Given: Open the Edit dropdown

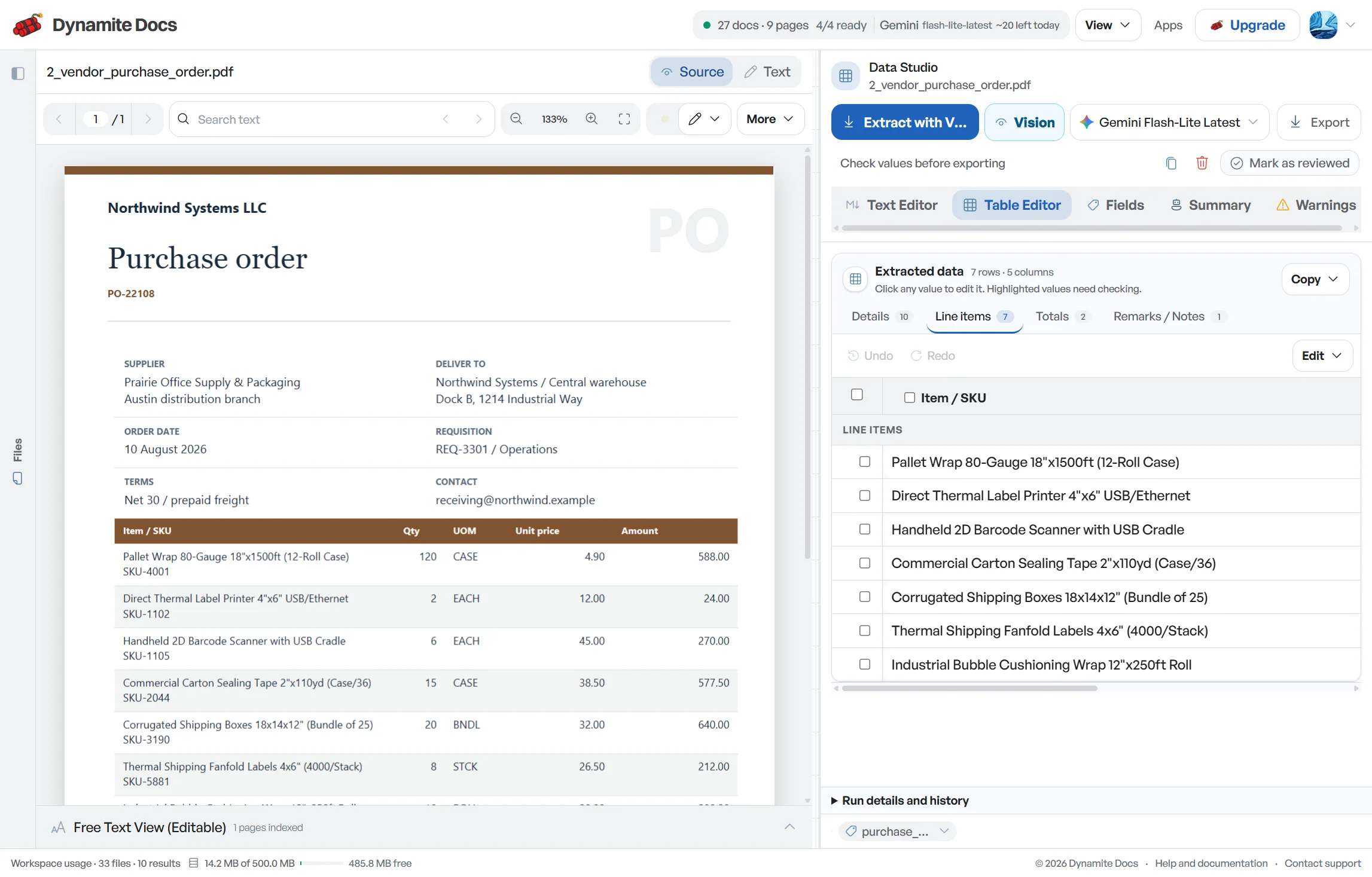Looking at the screenshot, I should (x=1322, y=356).
